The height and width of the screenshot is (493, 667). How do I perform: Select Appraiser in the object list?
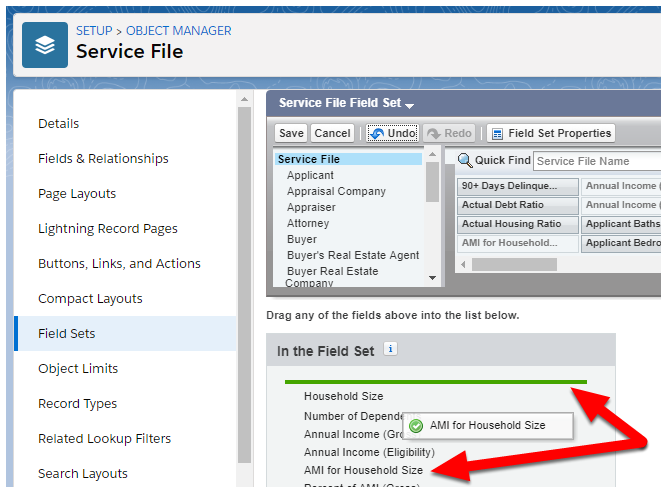pos(311,207)
